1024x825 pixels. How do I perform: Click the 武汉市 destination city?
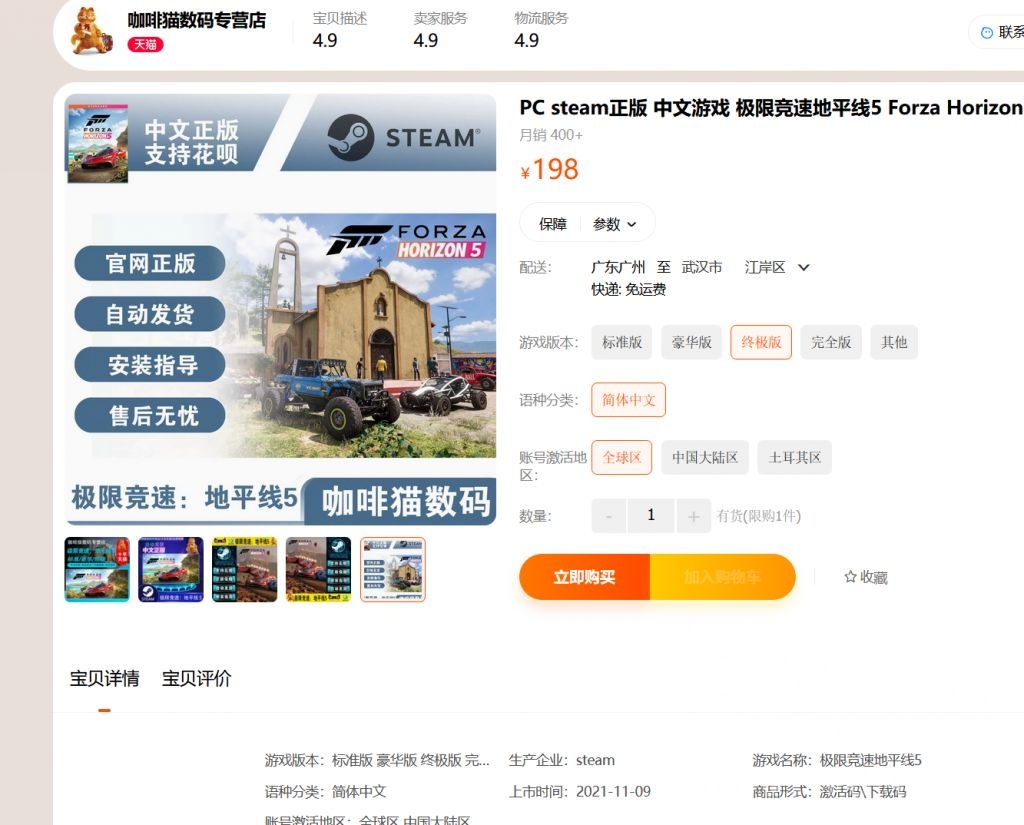pyautogui.click(x=702, y=267)
